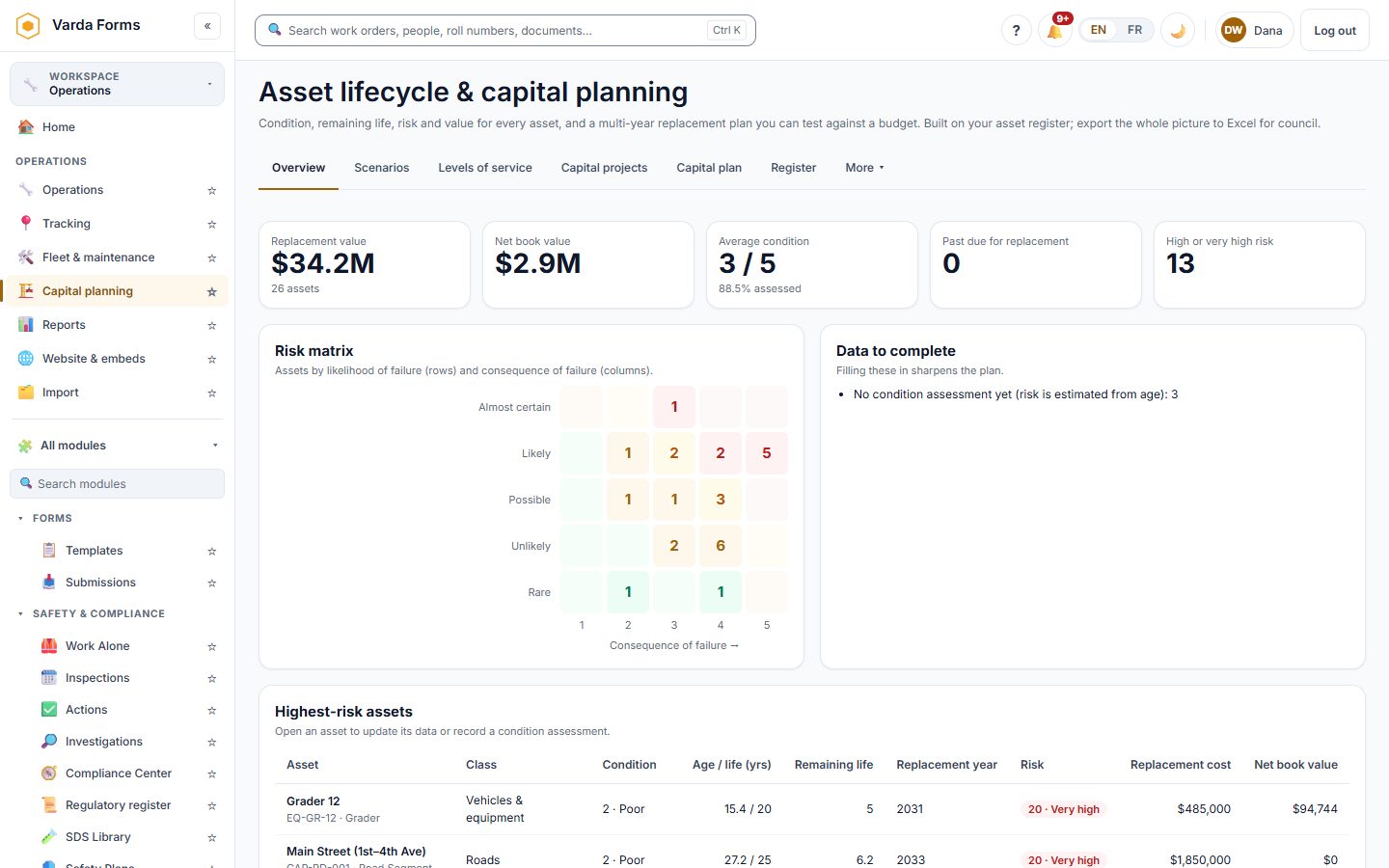This screenshot has width=1389, height=868.
Task: Collapse the All modules section
Action: (117, 446)
